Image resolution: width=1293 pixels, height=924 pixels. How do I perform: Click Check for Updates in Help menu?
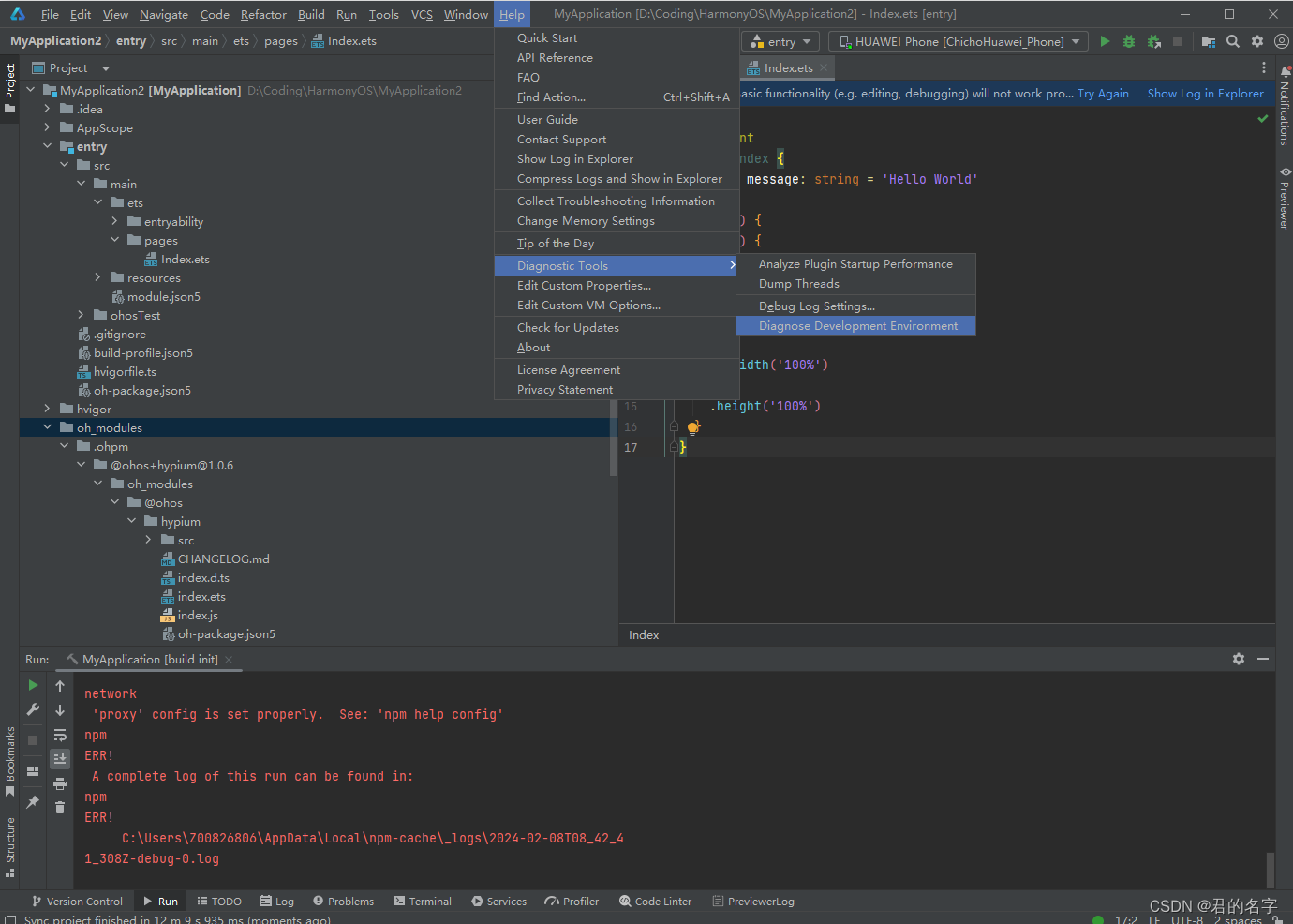tap(616, 328)
